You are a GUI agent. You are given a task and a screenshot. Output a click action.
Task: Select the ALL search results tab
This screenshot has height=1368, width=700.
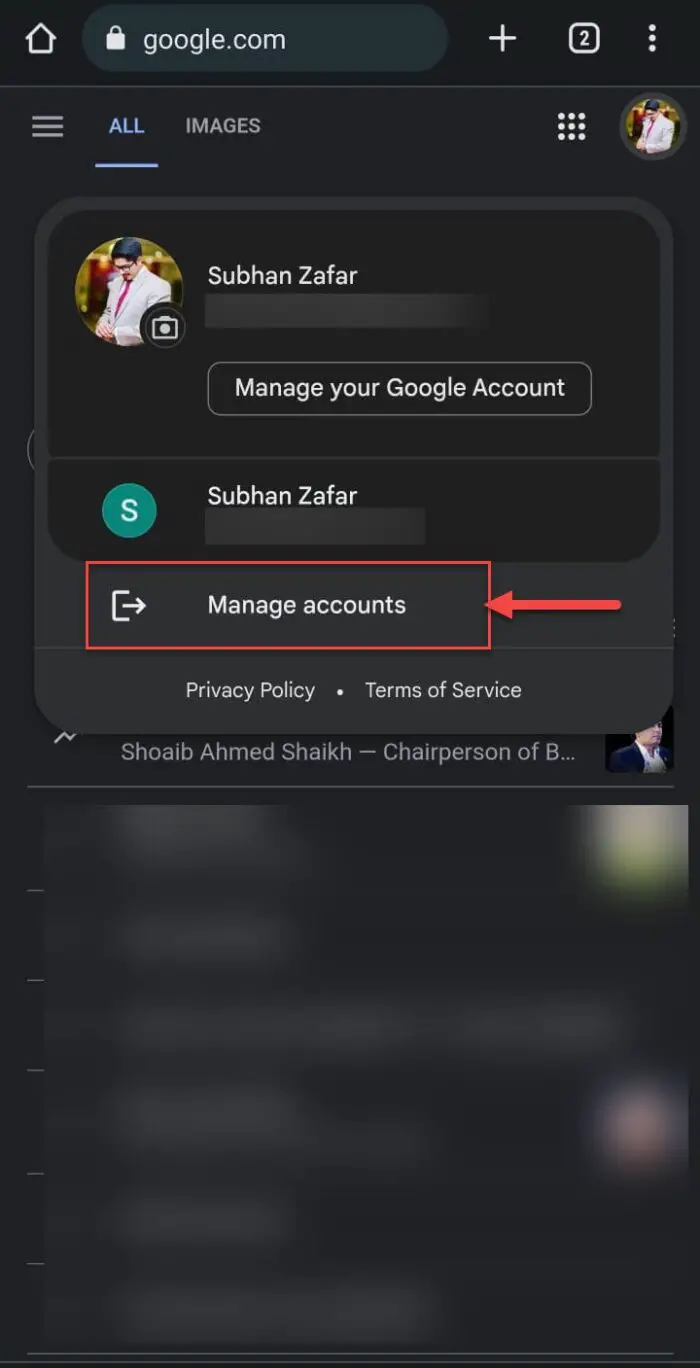click(x=126, y=125)
